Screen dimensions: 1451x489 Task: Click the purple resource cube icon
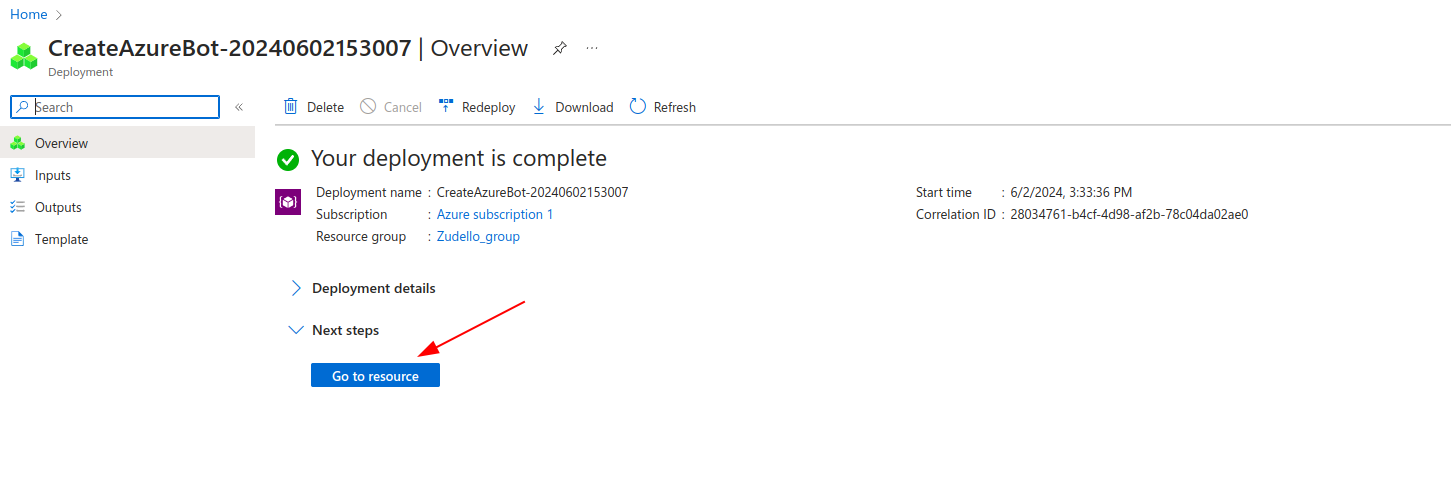[x=288, y=203]
